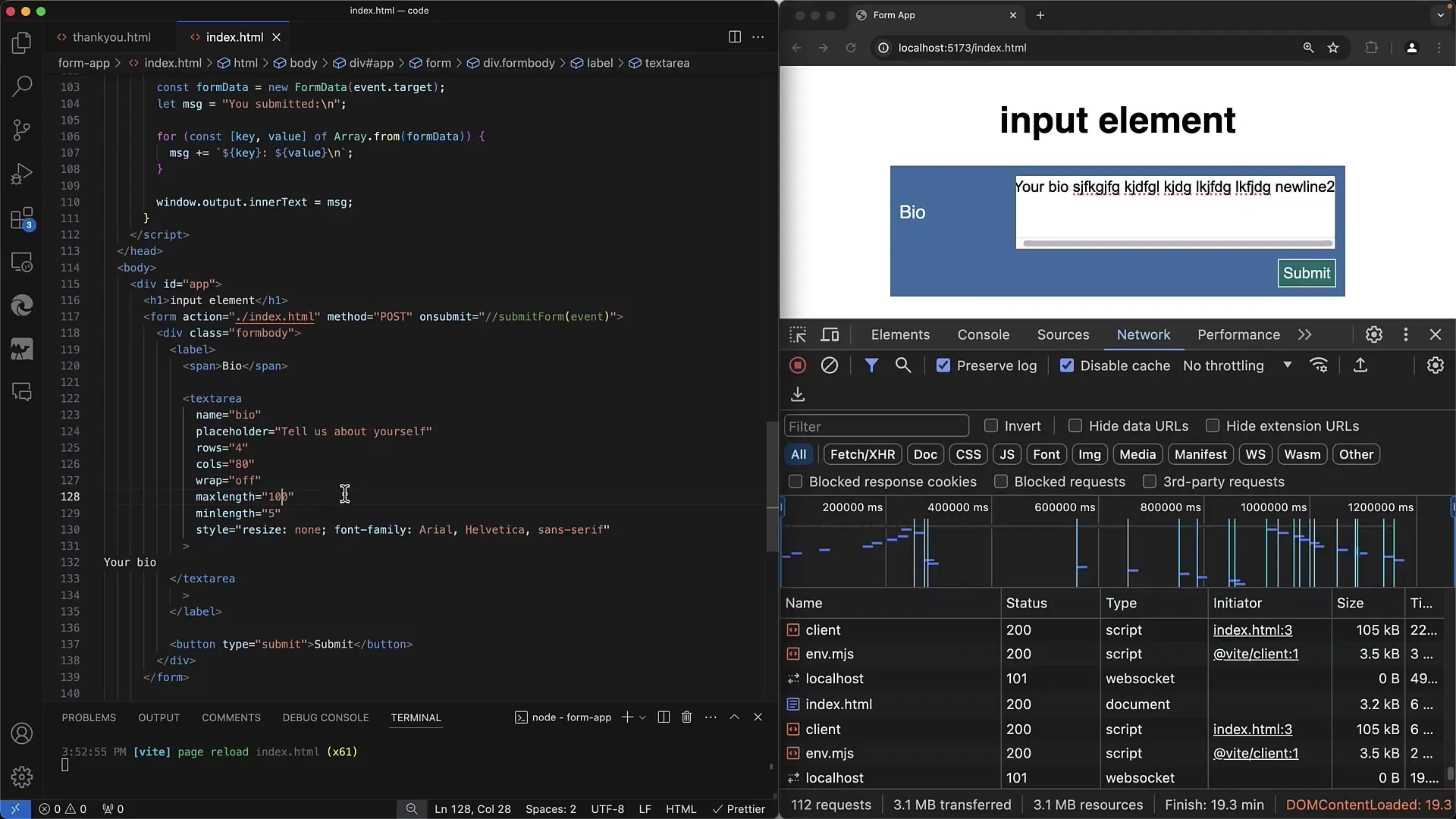
Task: Open Chrome tab search dropdown
Action: 1440,15
